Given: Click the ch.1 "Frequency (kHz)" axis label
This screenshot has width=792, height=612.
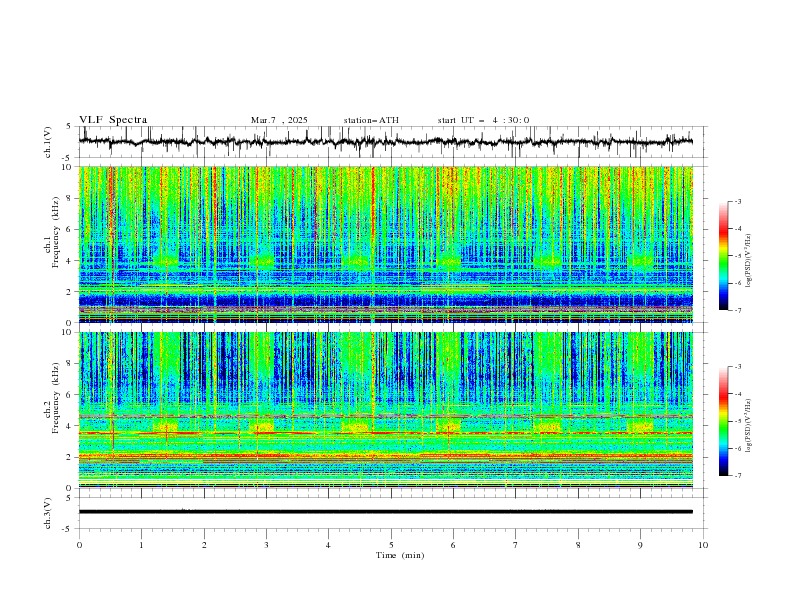Looking at the screenshot, I should click(56, 232).
